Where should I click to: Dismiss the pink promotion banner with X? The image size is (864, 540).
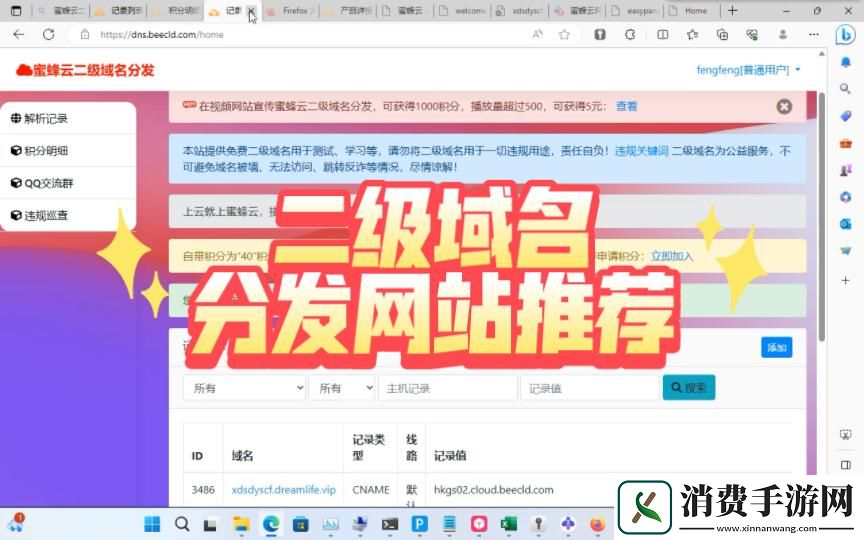click(x=784, y=106)
